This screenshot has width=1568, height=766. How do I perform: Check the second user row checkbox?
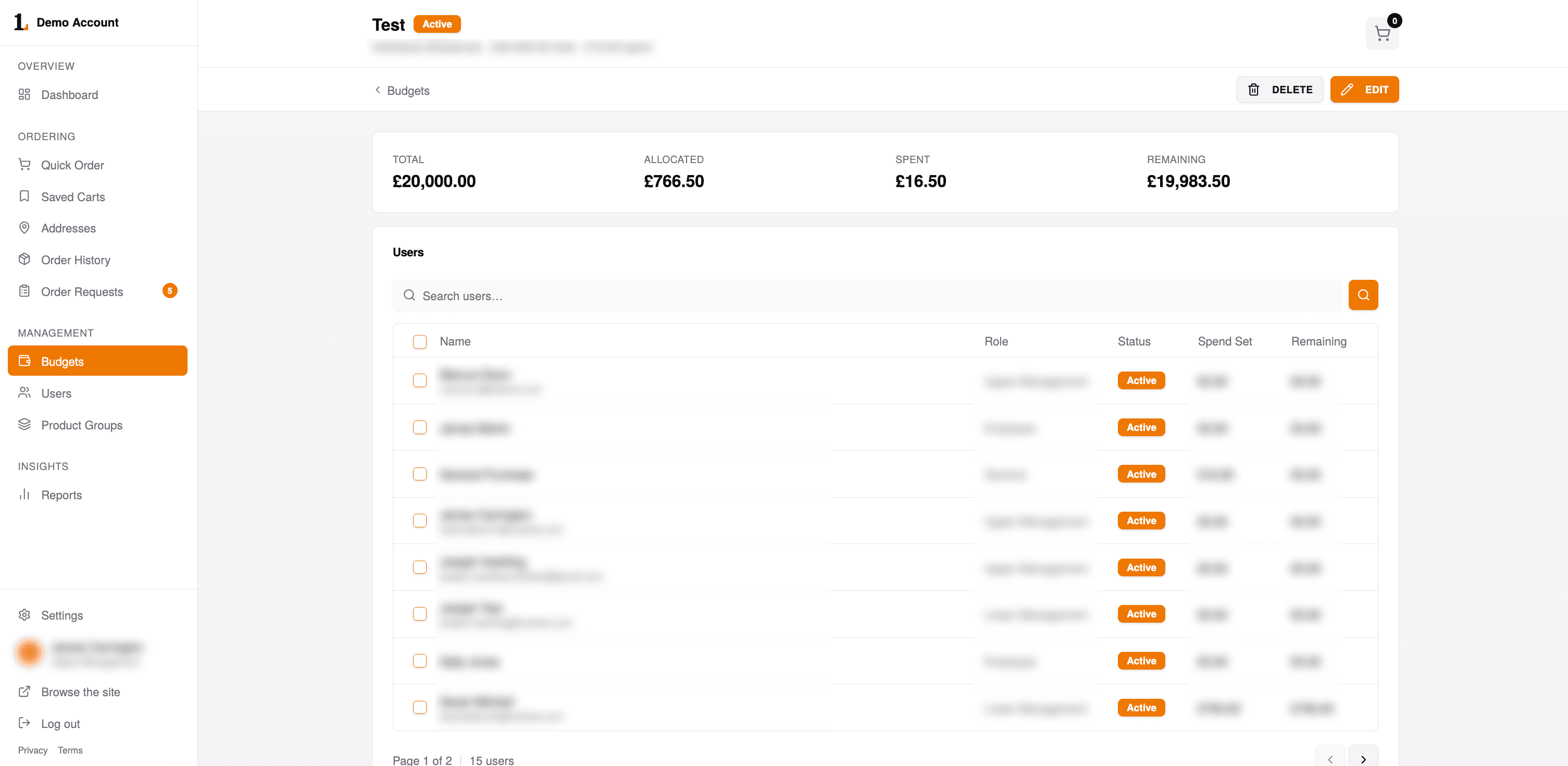point(419,427)
